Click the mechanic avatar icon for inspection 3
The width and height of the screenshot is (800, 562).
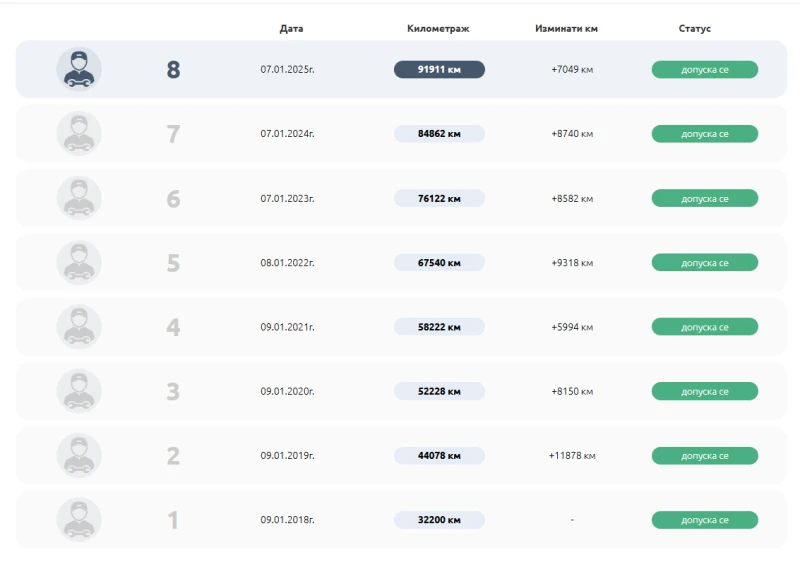(x=78, y=391)
